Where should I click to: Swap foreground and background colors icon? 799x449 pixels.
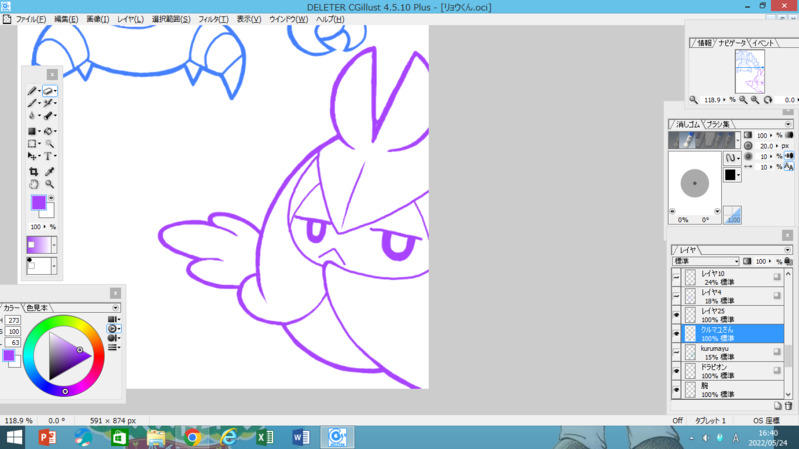(x=51, y=198)
